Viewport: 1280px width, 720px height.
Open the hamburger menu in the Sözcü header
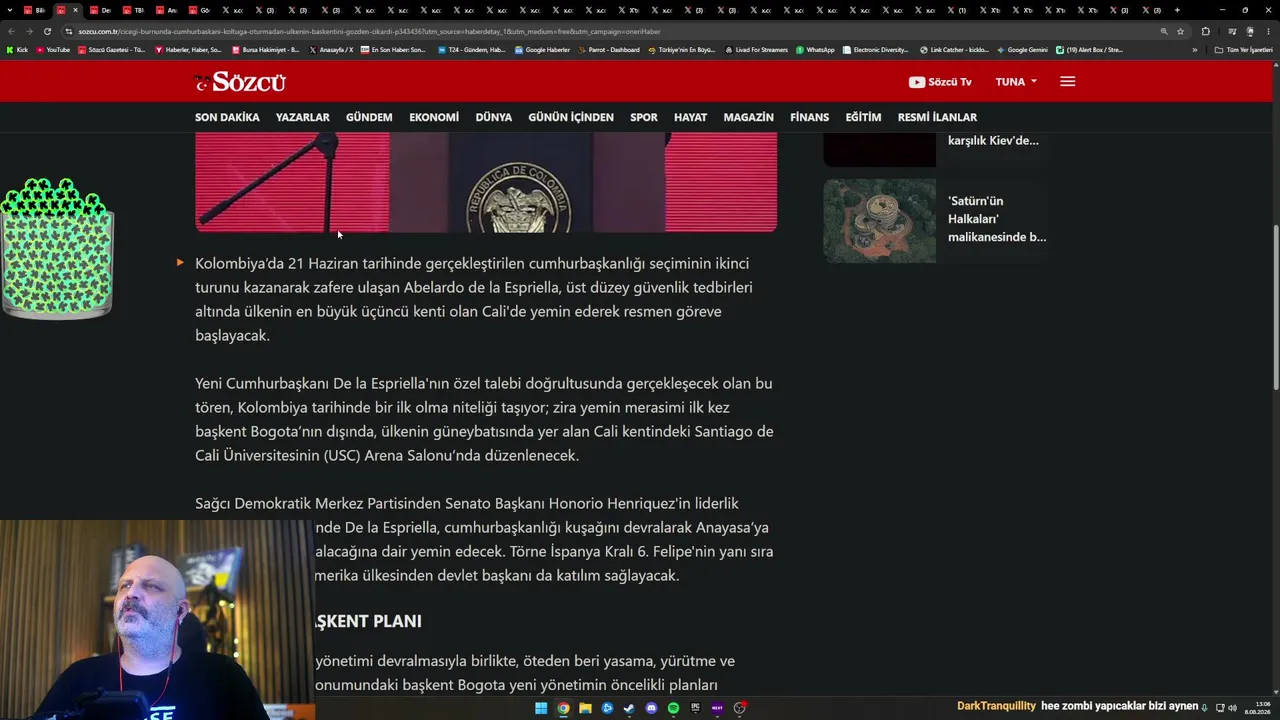pos(1067,82)
